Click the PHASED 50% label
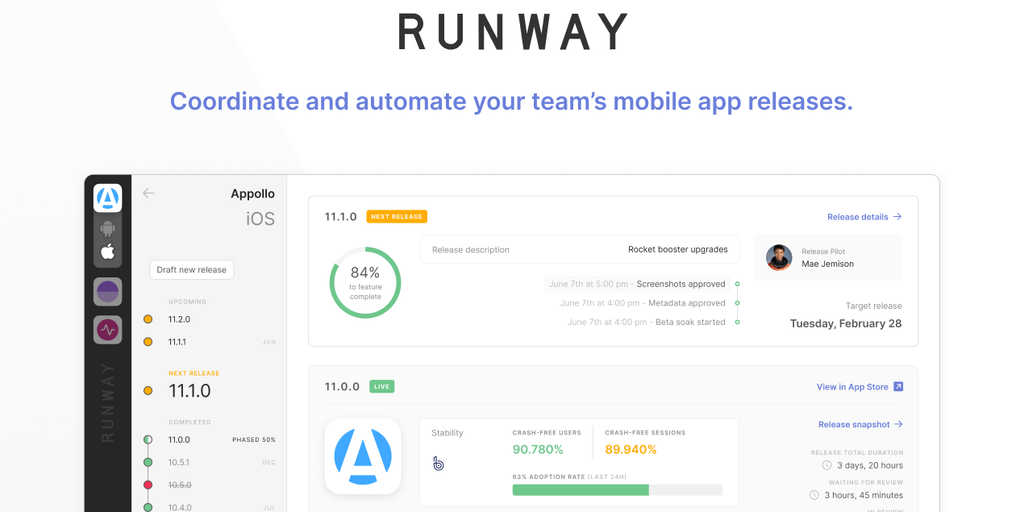Image resolution: width=1024 pixels, height=512 pixels. pyautogui.click(x=254, y=440)
